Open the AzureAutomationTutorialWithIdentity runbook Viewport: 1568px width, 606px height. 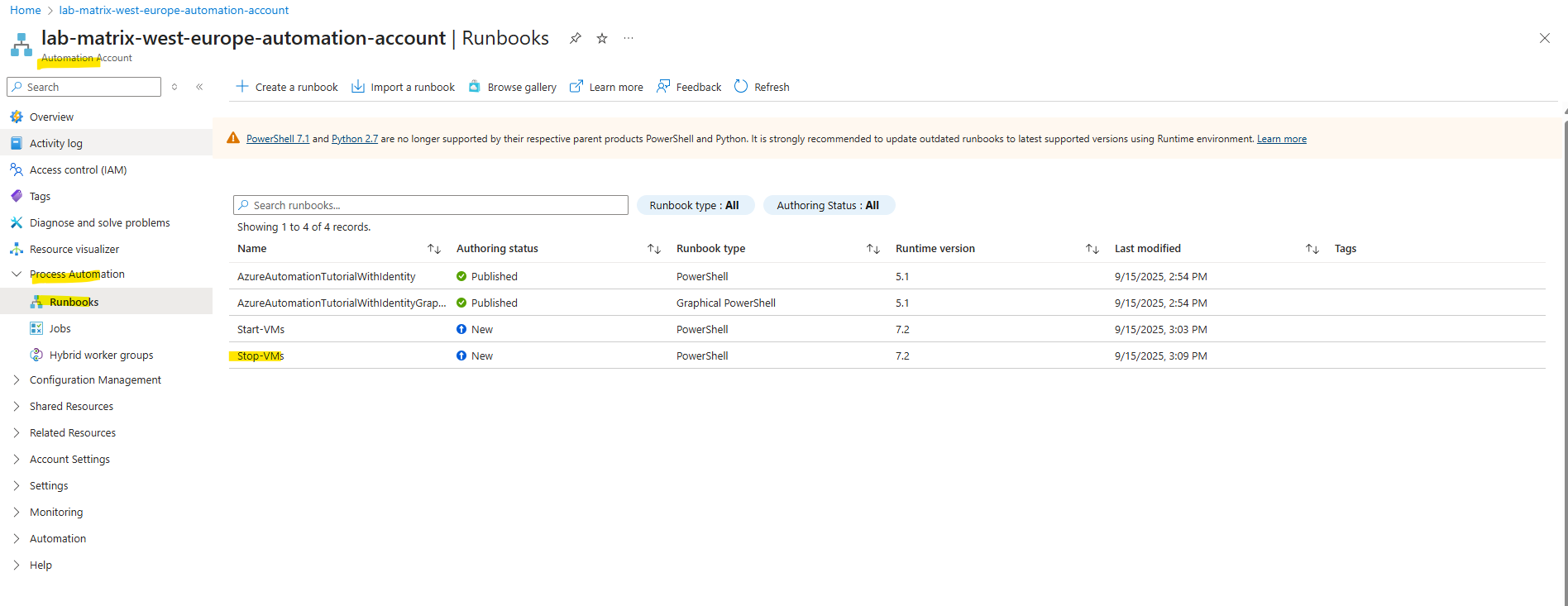click(326, 276)
